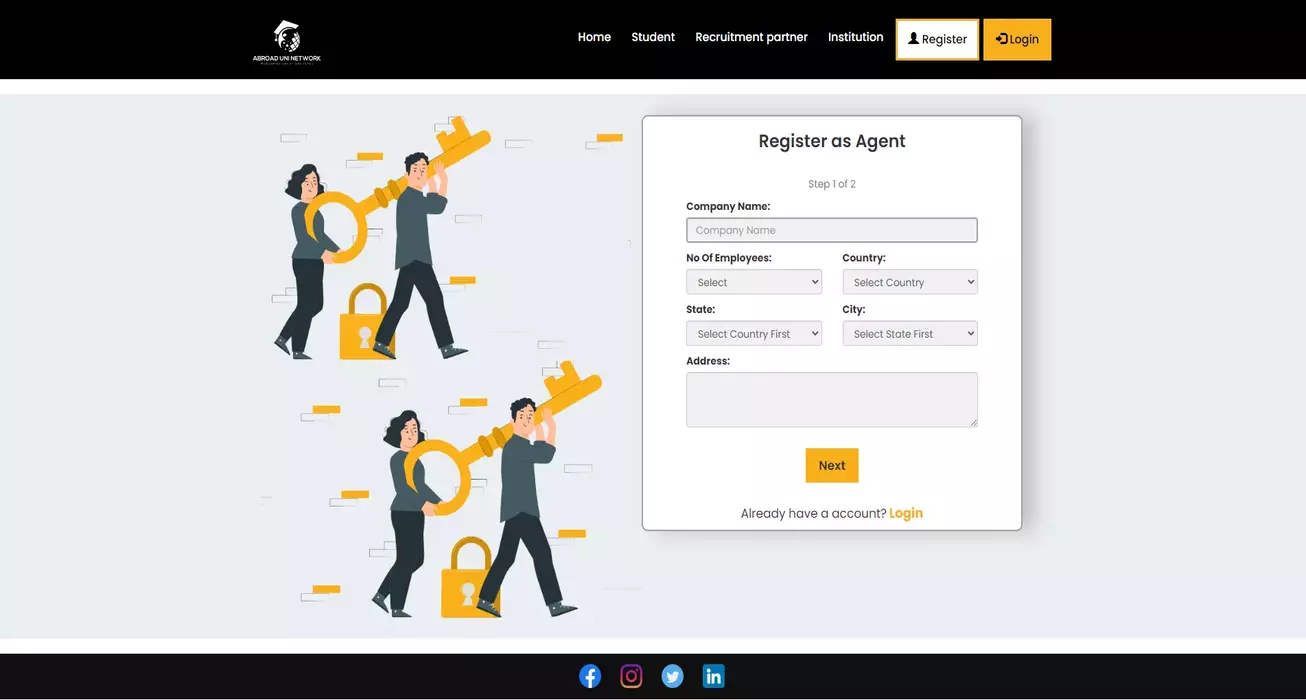Viewport: 1306px width, 700px height.
Task: Go to the Home menu item
Action: 594,37
